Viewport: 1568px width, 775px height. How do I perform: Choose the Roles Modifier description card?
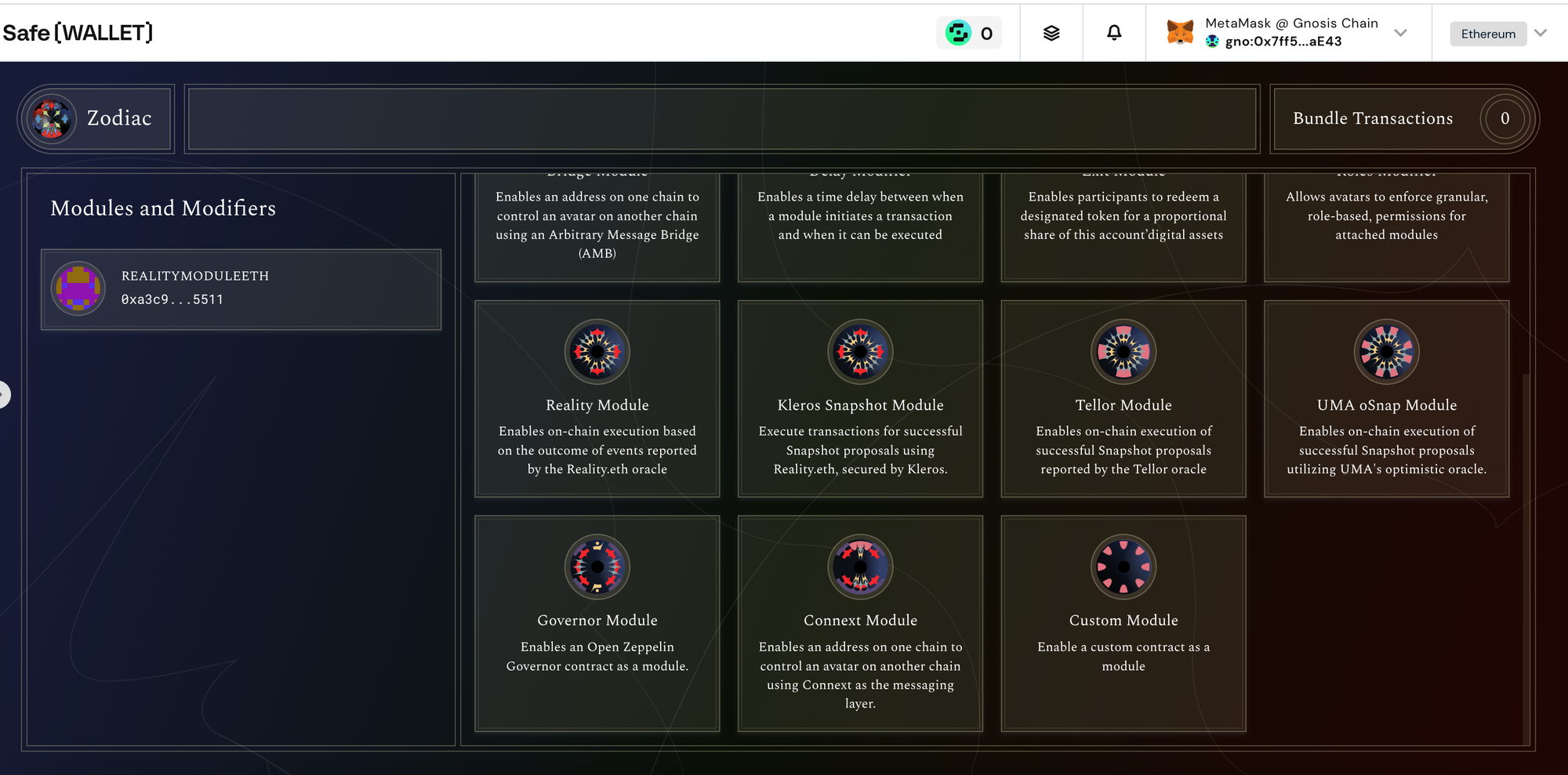pos(1387,226)
